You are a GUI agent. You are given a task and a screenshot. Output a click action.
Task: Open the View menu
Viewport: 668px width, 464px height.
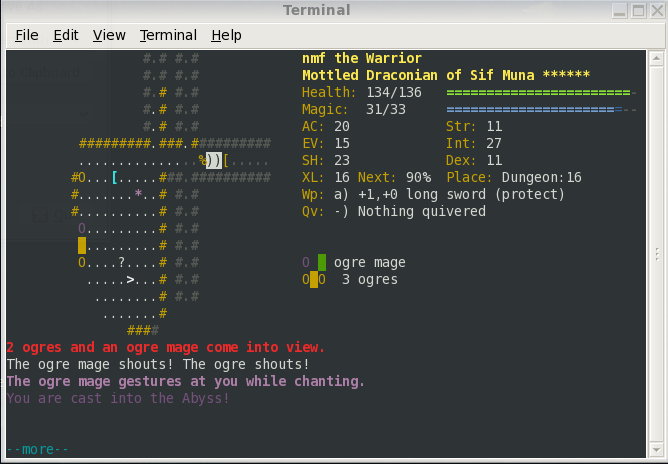109,35
